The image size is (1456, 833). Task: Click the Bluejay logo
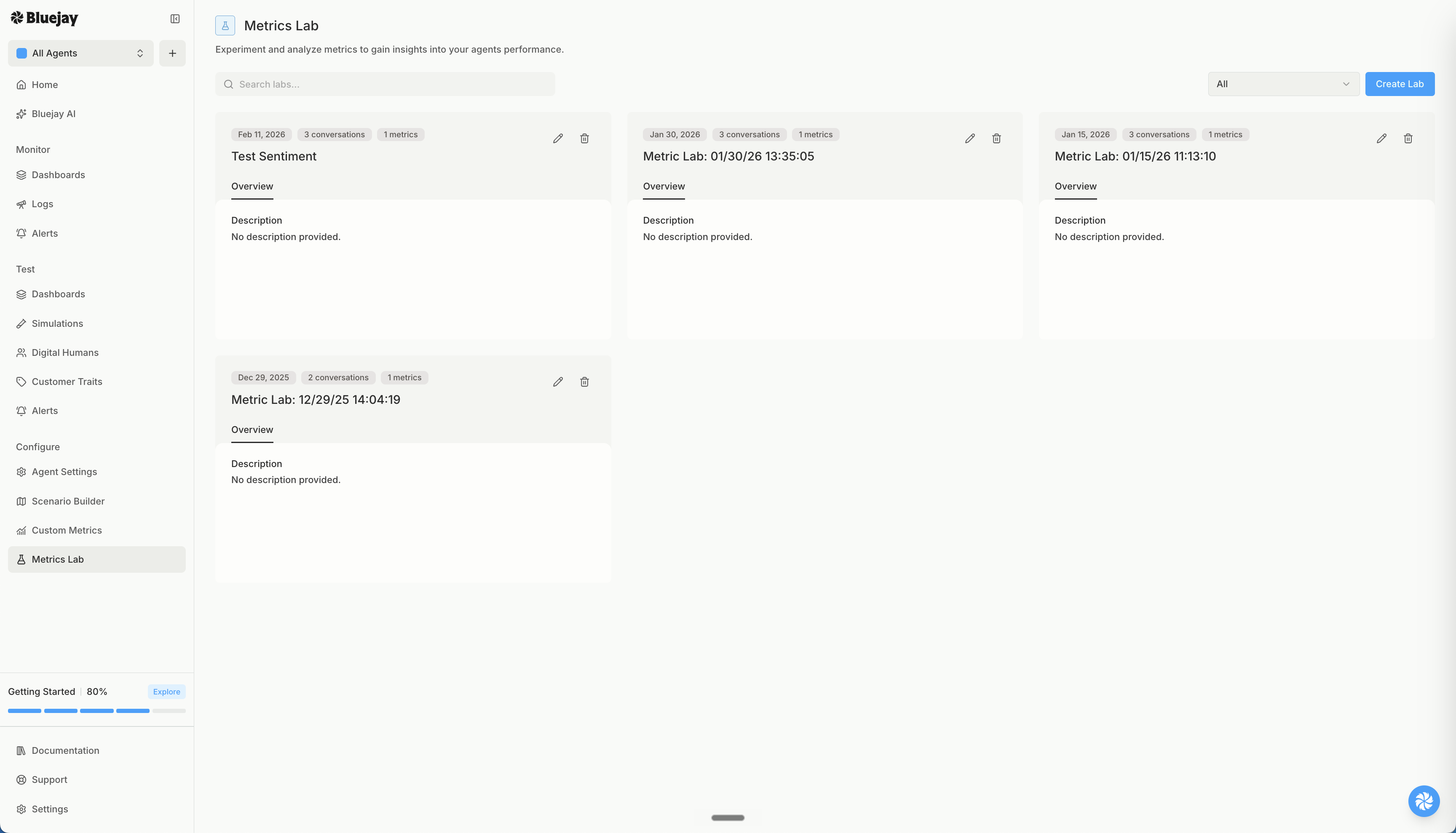click(44, 18)
